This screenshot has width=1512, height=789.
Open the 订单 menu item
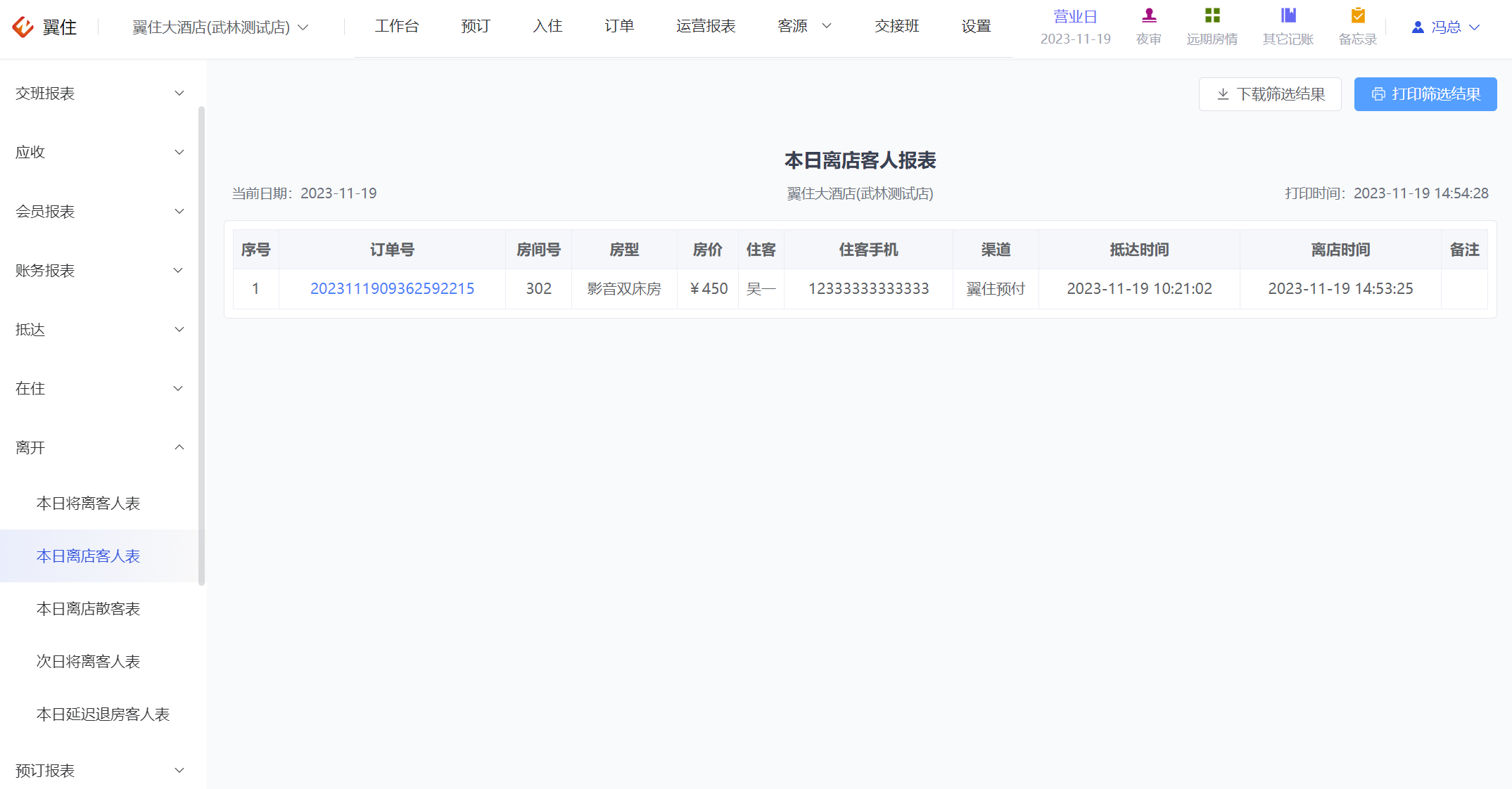619,26
